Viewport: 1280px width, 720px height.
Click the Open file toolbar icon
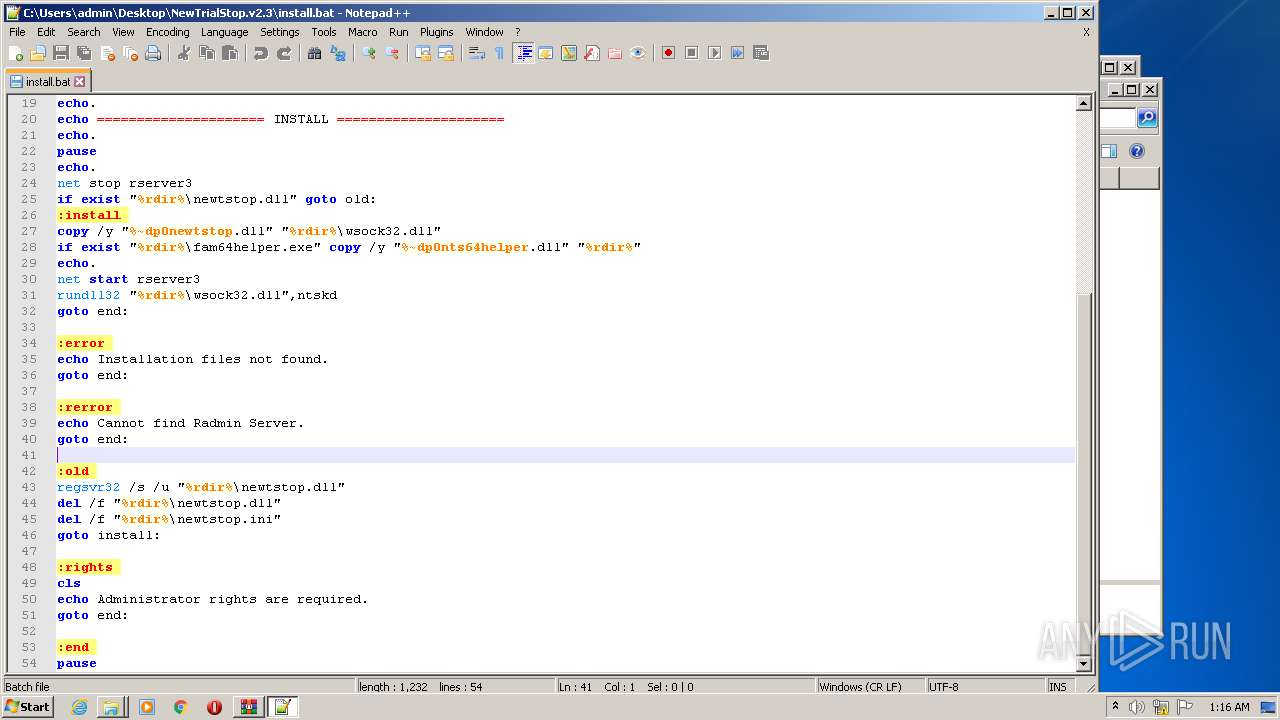coord(38,53)
